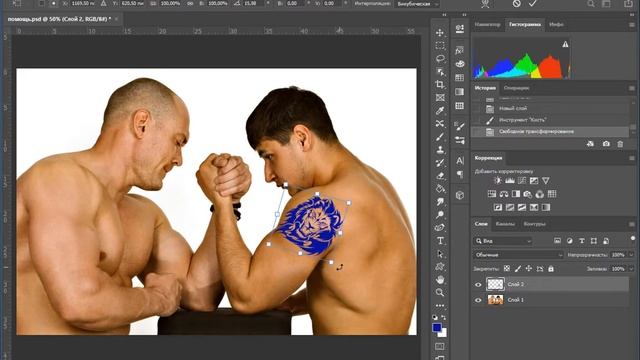The height and width of the screenshot is (360, 640).
Task: Select the Brush tool in toolbar
Action: 440,137
